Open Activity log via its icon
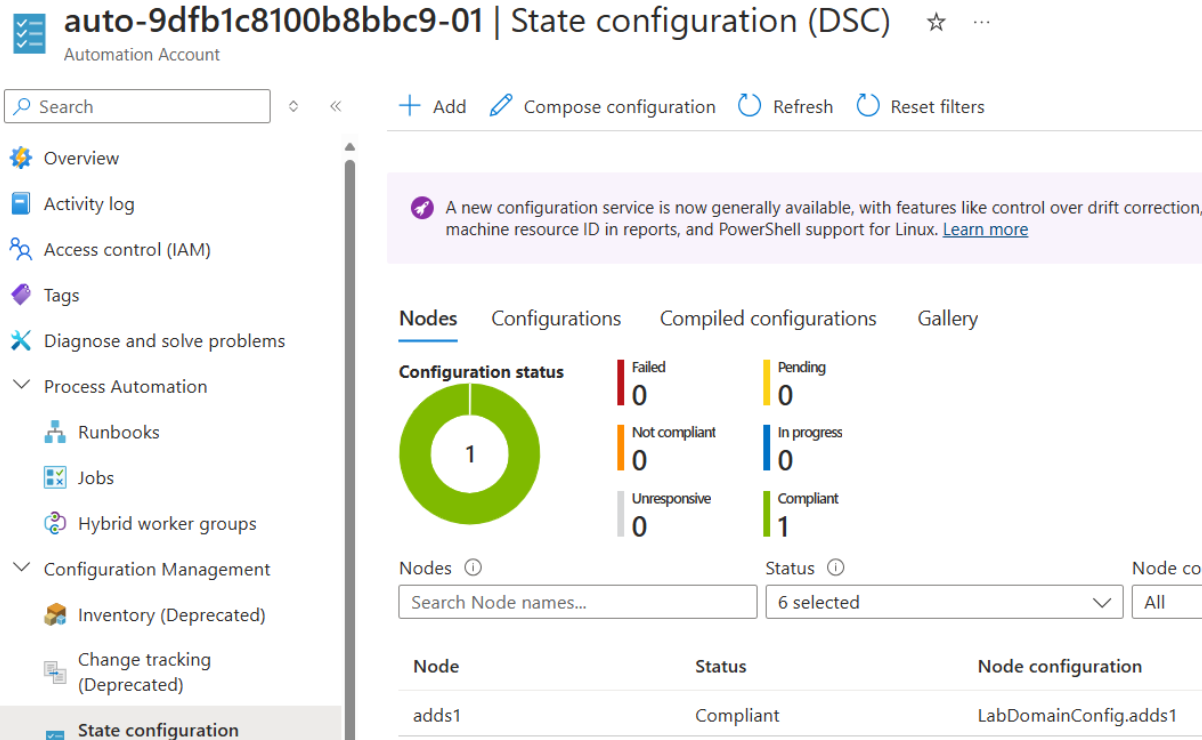Viewport: 1202px width, 740px height. (21, 204)
